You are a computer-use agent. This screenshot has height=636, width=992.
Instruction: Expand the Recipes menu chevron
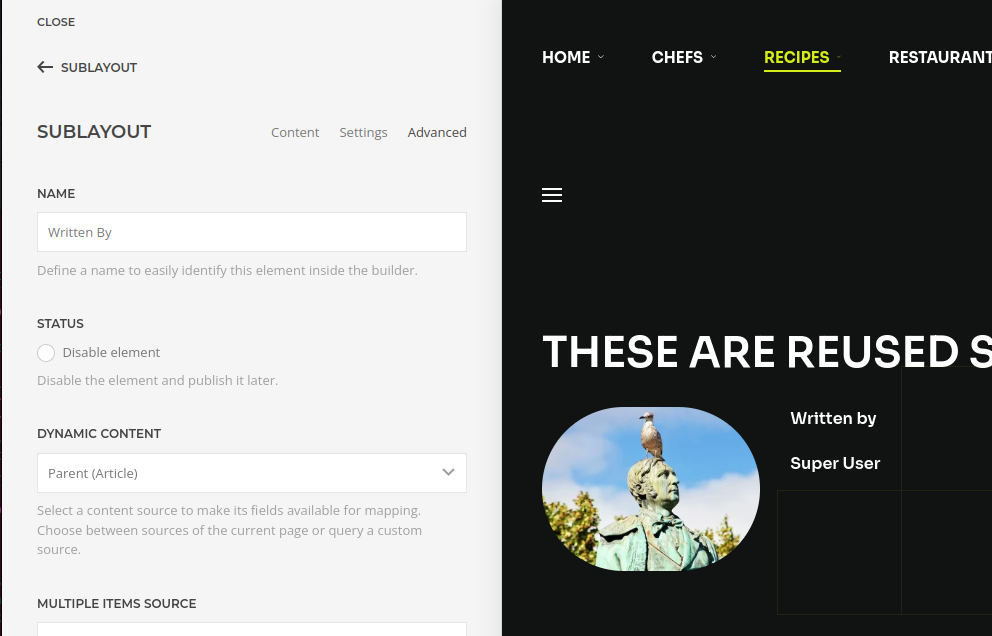839,57
